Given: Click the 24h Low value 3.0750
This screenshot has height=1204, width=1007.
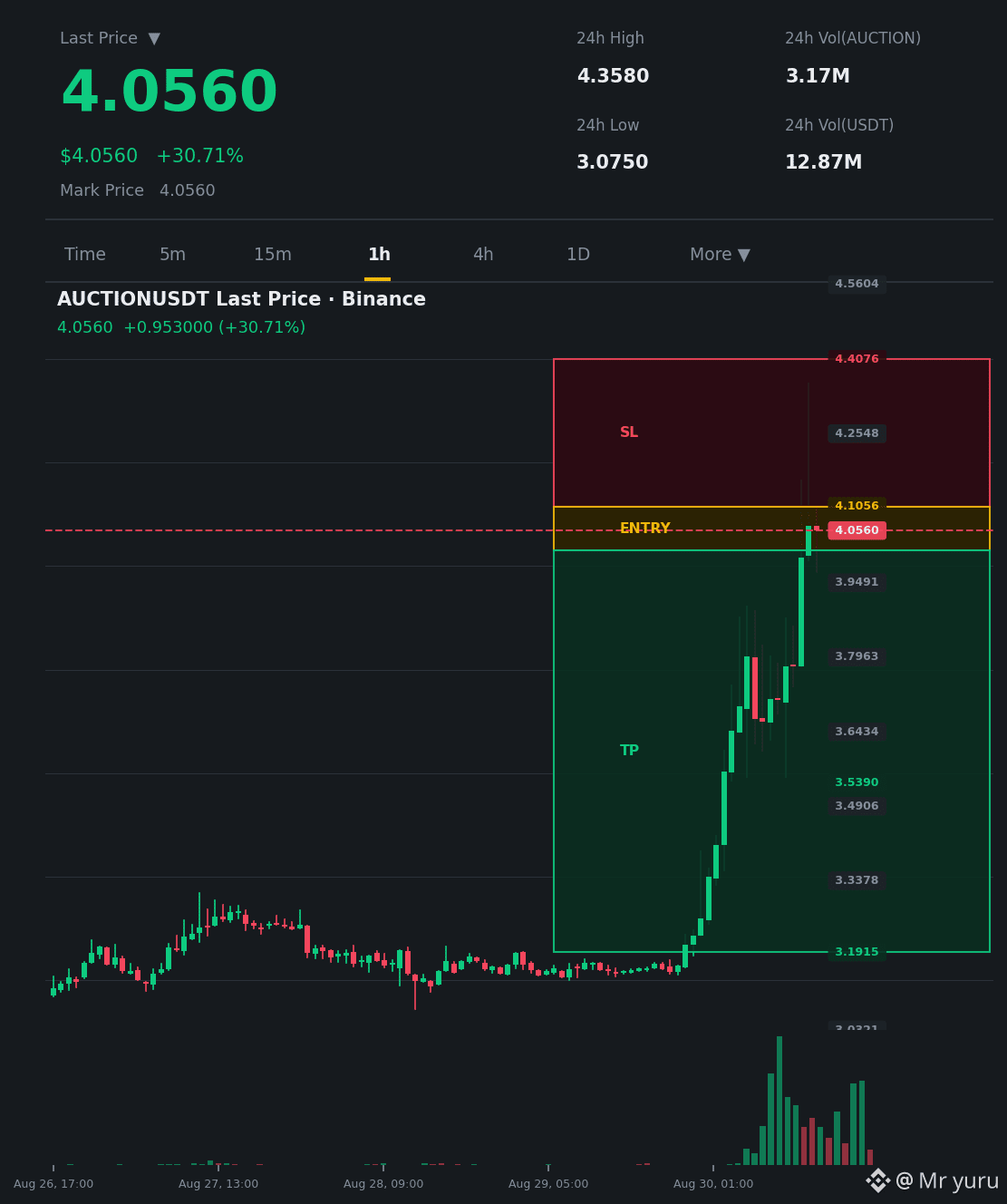Looking at the screenshot, I should 613,163.
